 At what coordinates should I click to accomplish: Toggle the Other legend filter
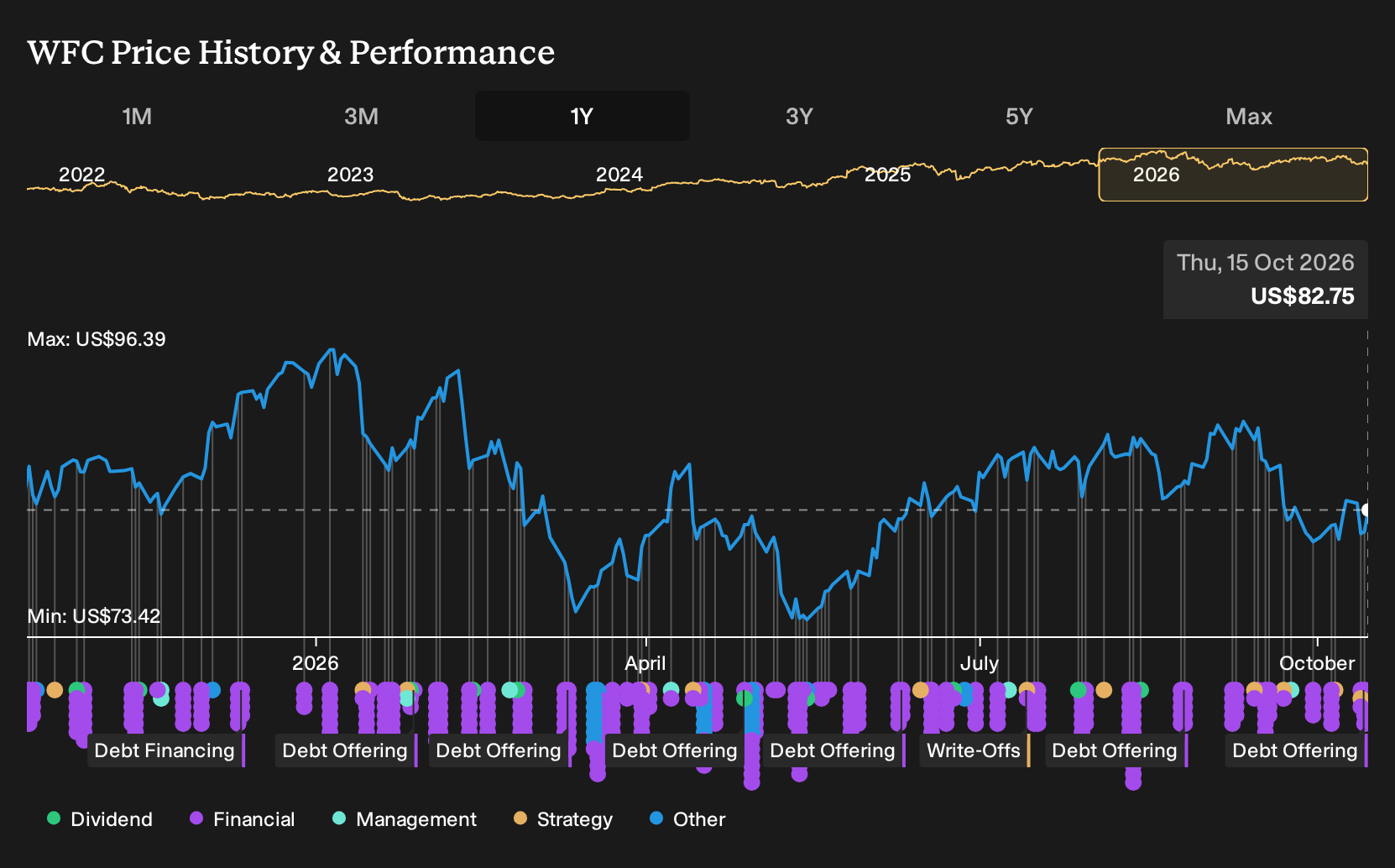tap(687, 819)
